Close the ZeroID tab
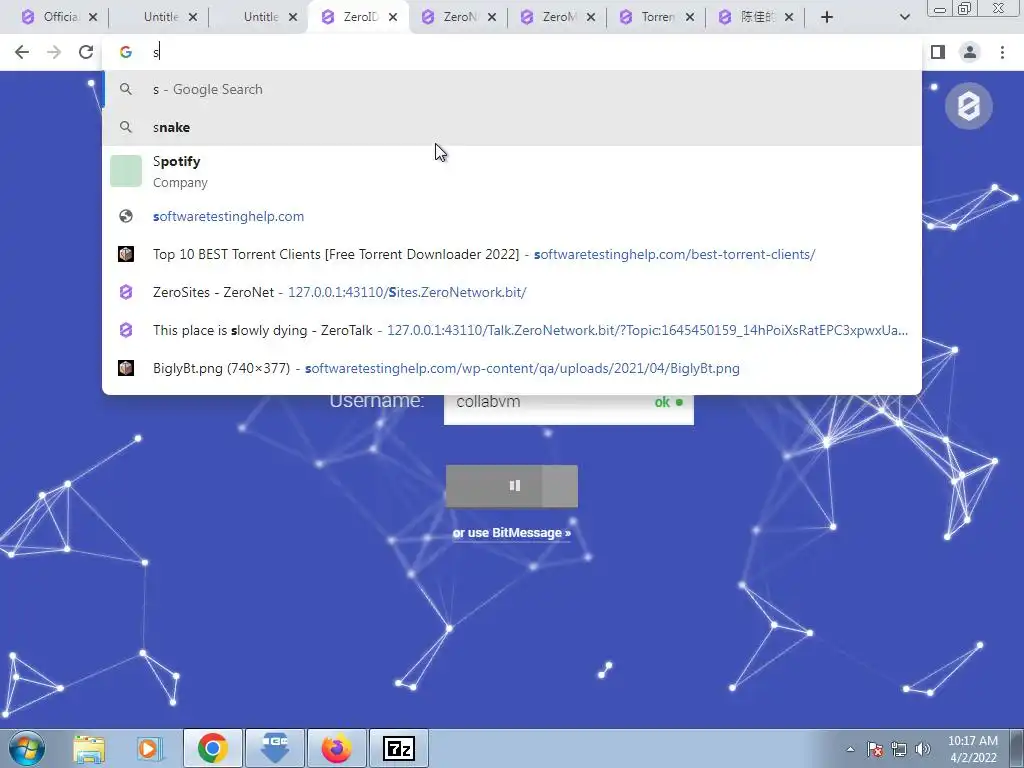The height and width of the screenshot is (768, 1024). pos(392,18)
